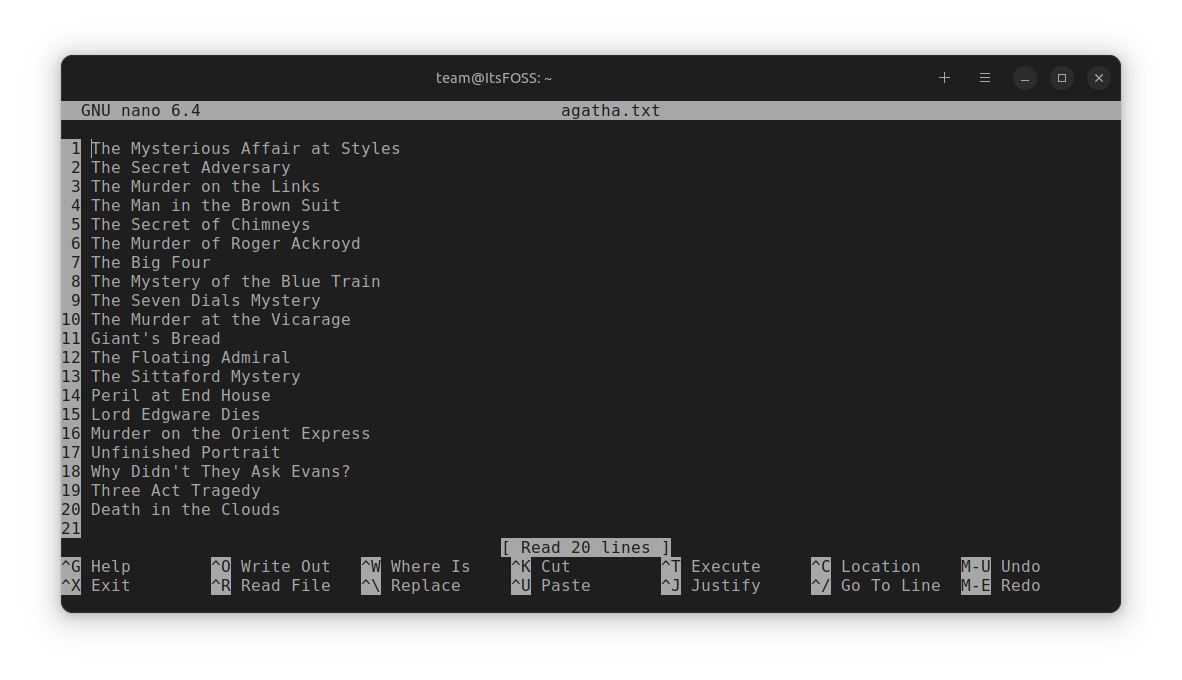Click line number 21 in the gutter
This screenshot has width=1182, height=680.
click(x=71, y=528)
